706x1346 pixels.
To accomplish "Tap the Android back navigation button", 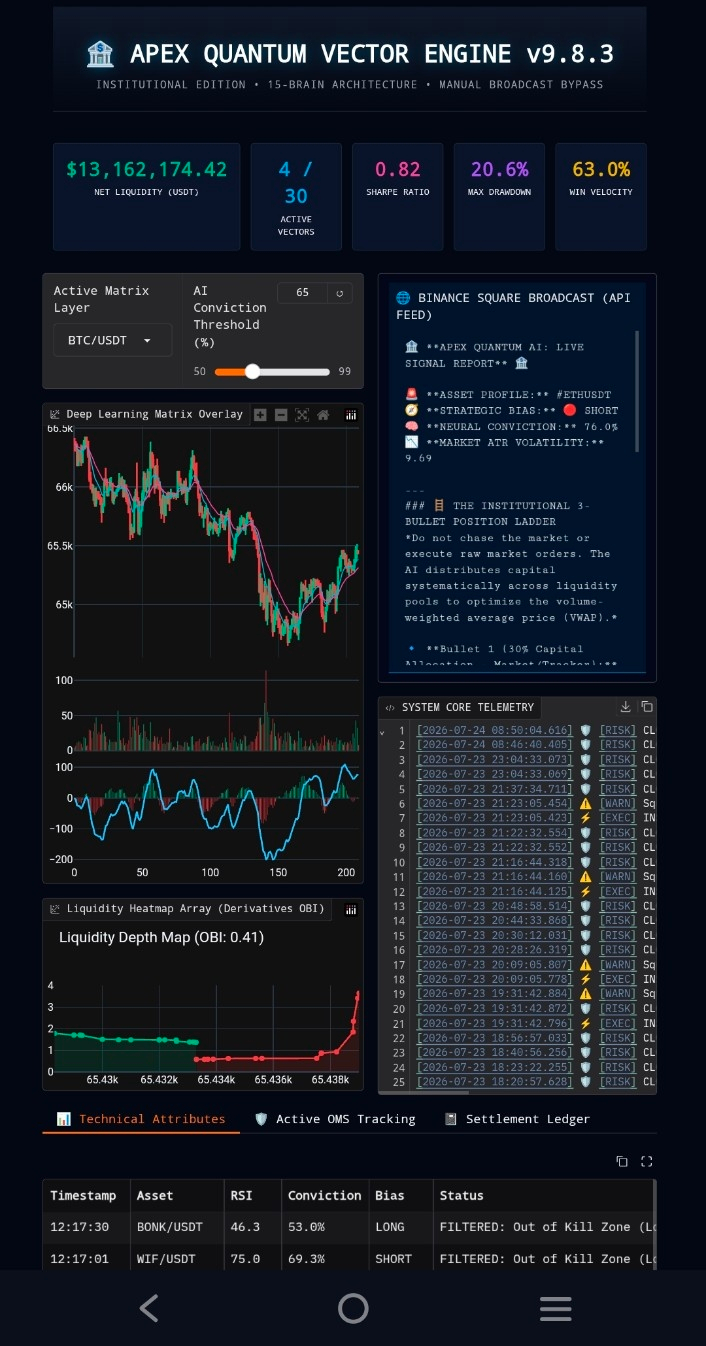I will (x=149, y=1308).
